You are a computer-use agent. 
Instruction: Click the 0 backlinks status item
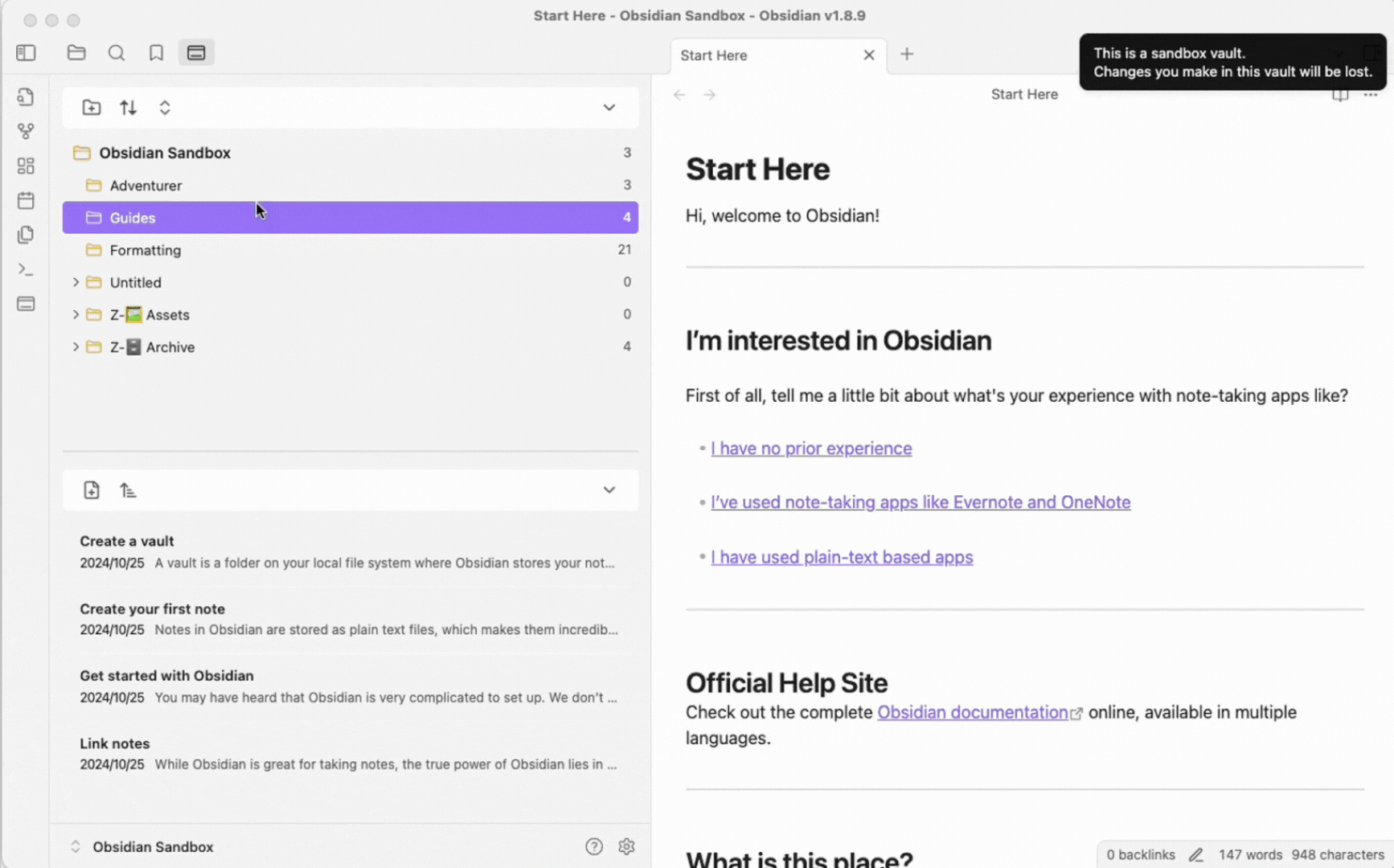pyautogui.click(x=1141, y=855)
